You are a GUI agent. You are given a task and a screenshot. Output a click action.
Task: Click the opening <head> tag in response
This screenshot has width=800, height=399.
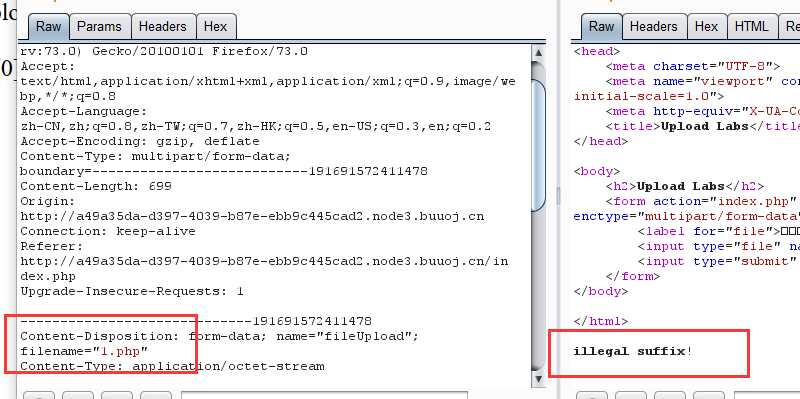(x=597, y=51)
